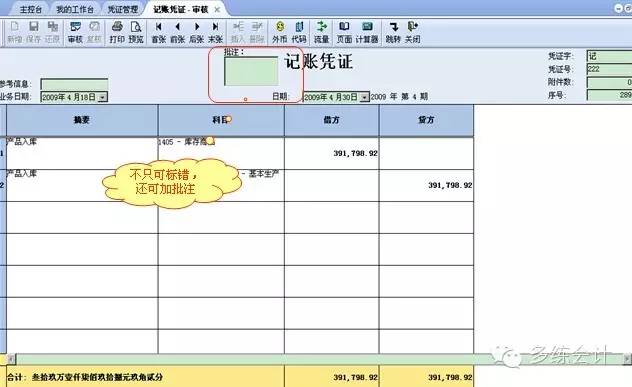Open the 日期 date dropdown
The width and height of the screenshot is (632, 387).
364,97
